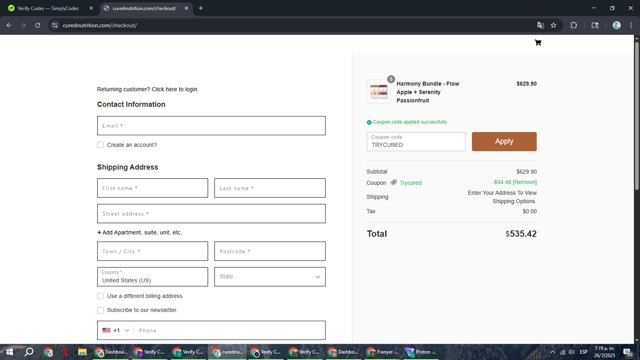Show hidden system tray icons
The width and height of the screenshot is (640, 360).
(x=553, y=352)
